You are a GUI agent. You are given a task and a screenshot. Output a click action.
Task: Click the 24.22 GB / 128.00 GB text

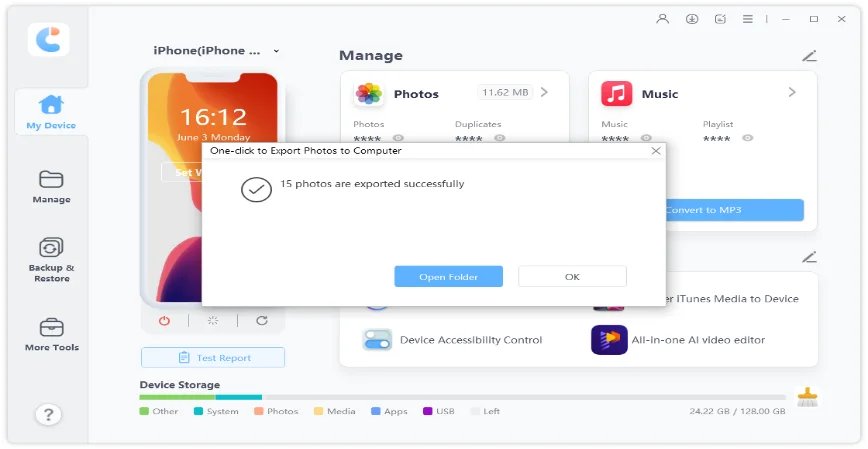click(737, 411)
